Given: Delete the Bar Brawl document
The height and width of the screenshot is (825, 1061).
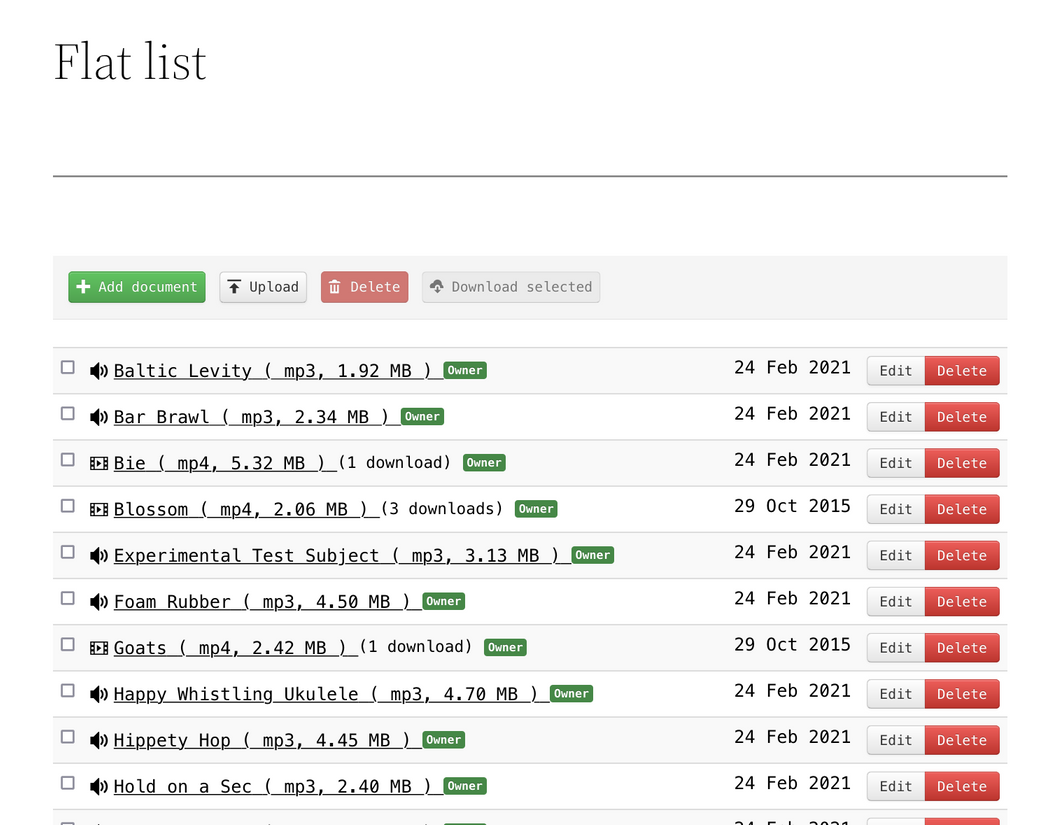Looking at the screenshot, I should (x=962, y=417).
